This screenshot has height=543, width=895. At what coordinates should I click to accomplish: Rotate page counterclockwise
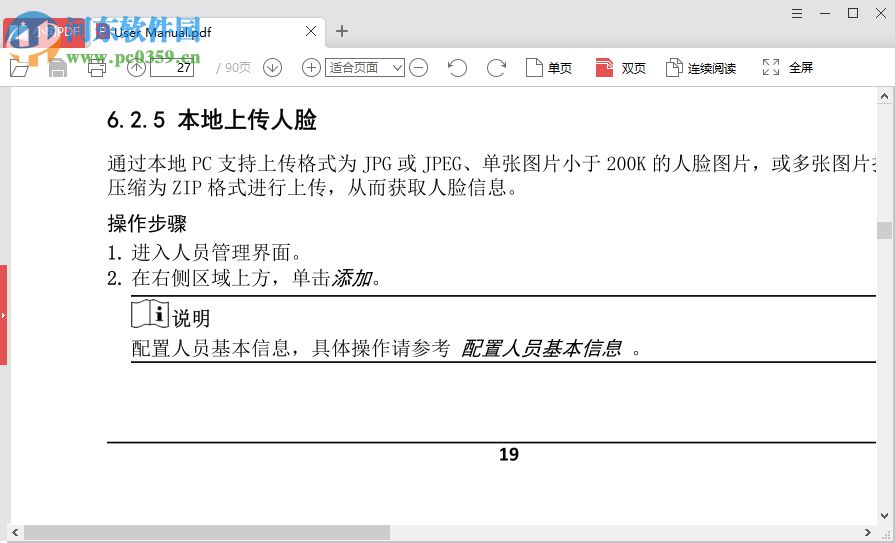[457, 68]
